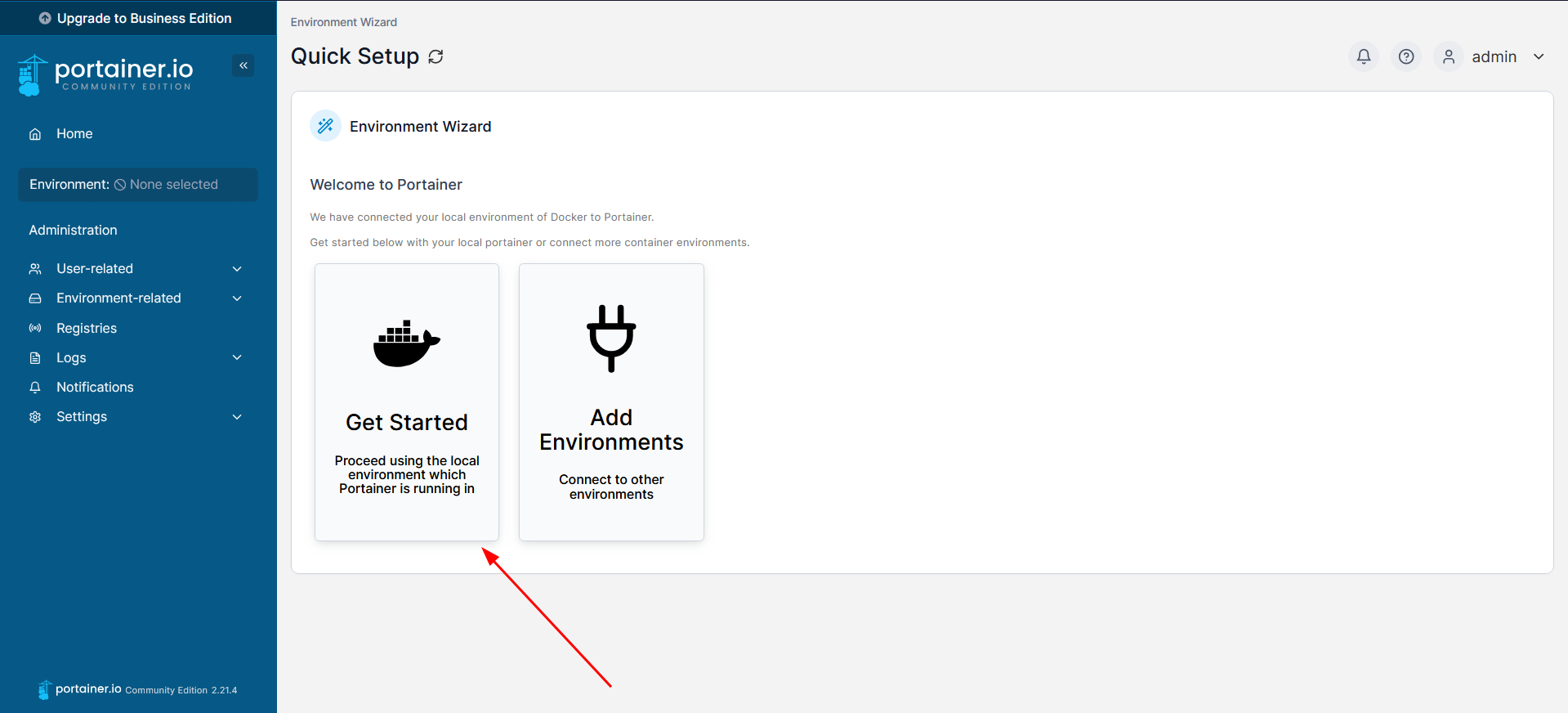Click the plug icon for Add Environments

(x=611, y=338)
